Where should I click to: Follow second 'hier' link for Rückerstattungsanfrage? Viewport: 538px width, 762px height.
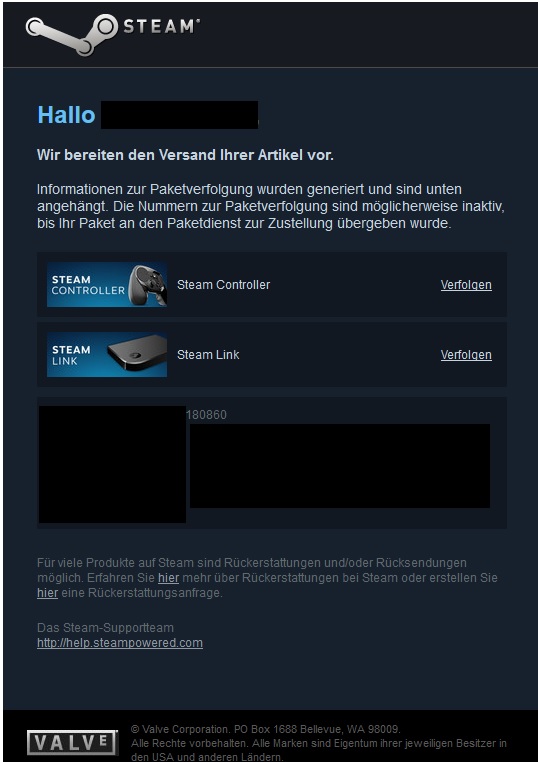click(48, 593)
